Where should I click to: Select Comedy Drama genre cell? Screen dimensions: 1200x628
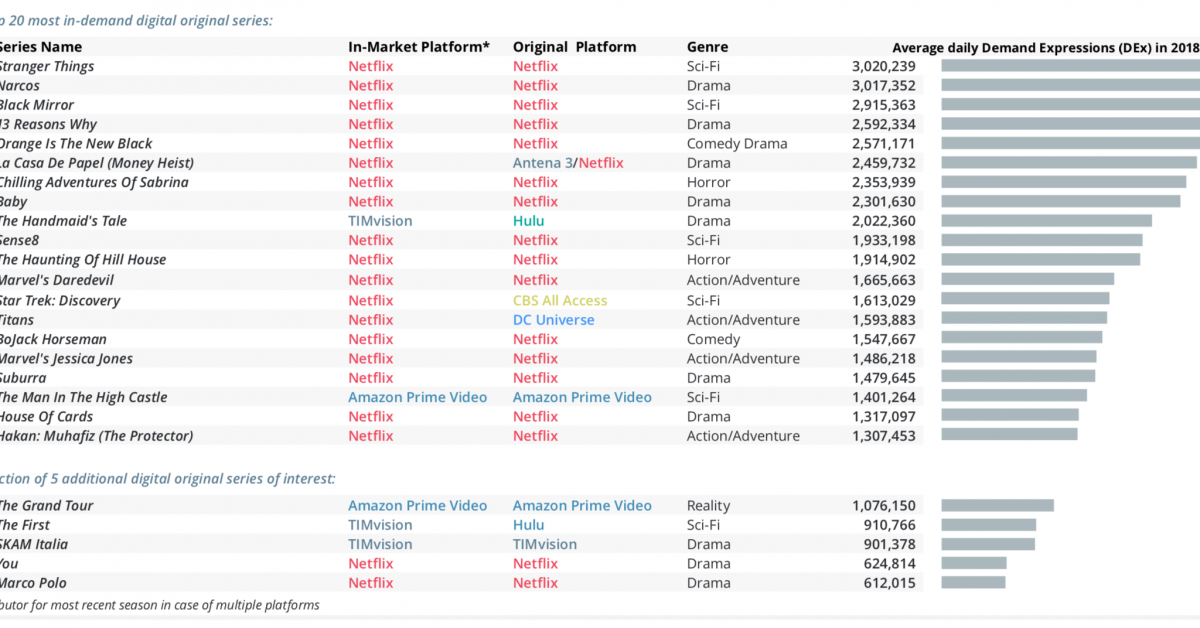737,144
